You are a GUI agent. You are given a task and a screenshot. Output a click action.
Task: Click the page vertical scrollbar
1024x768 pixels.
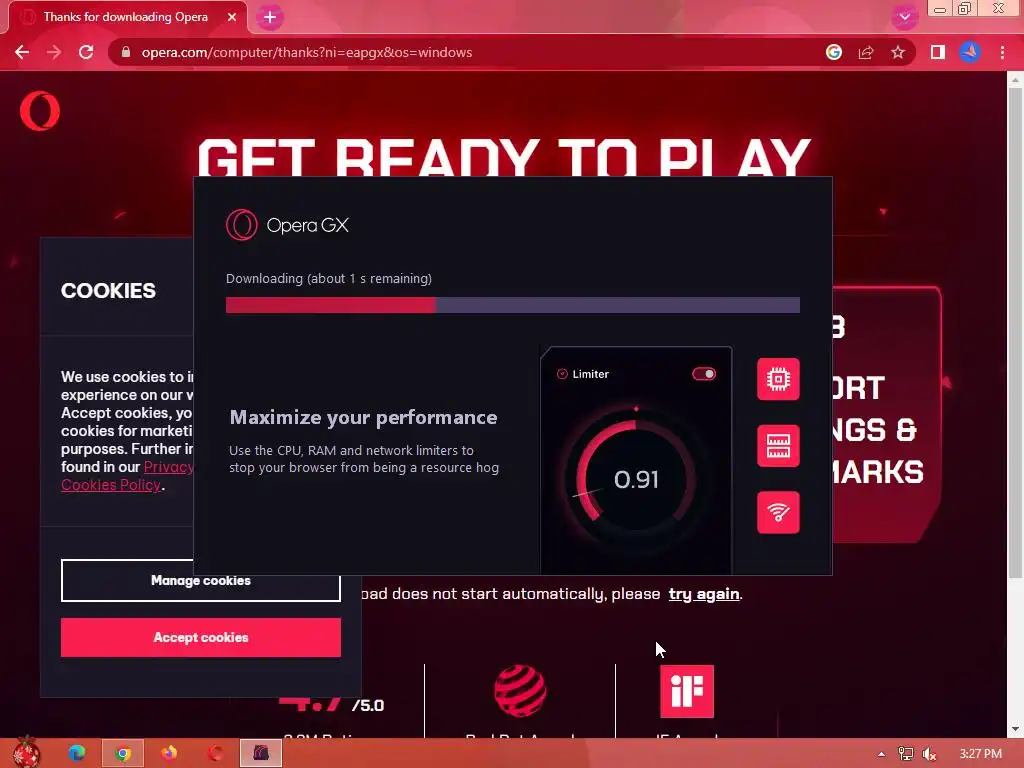[x=1015, y=333]
